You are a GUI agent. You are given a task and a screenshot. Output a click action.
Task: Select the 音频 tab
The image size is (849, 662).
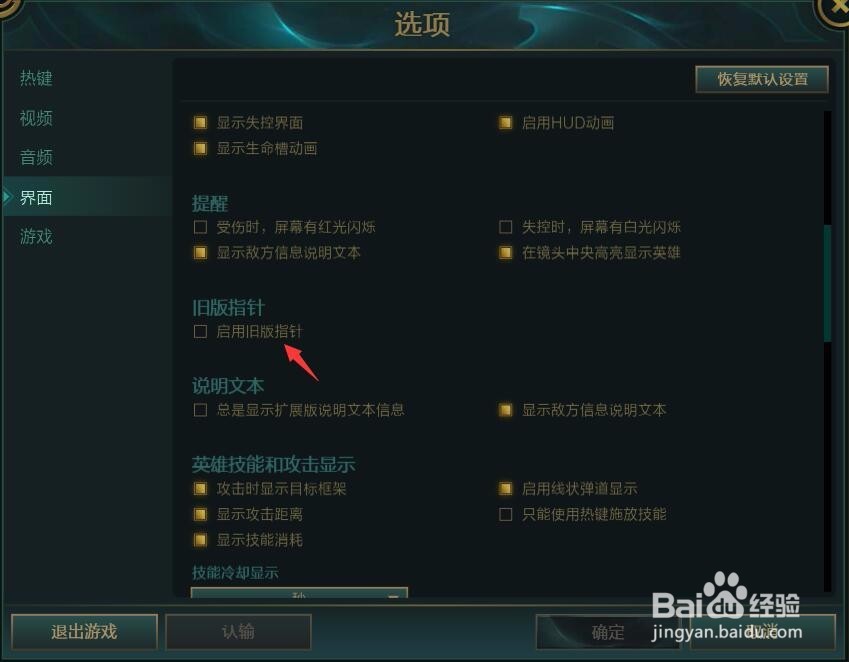click(x=36, y=158)
